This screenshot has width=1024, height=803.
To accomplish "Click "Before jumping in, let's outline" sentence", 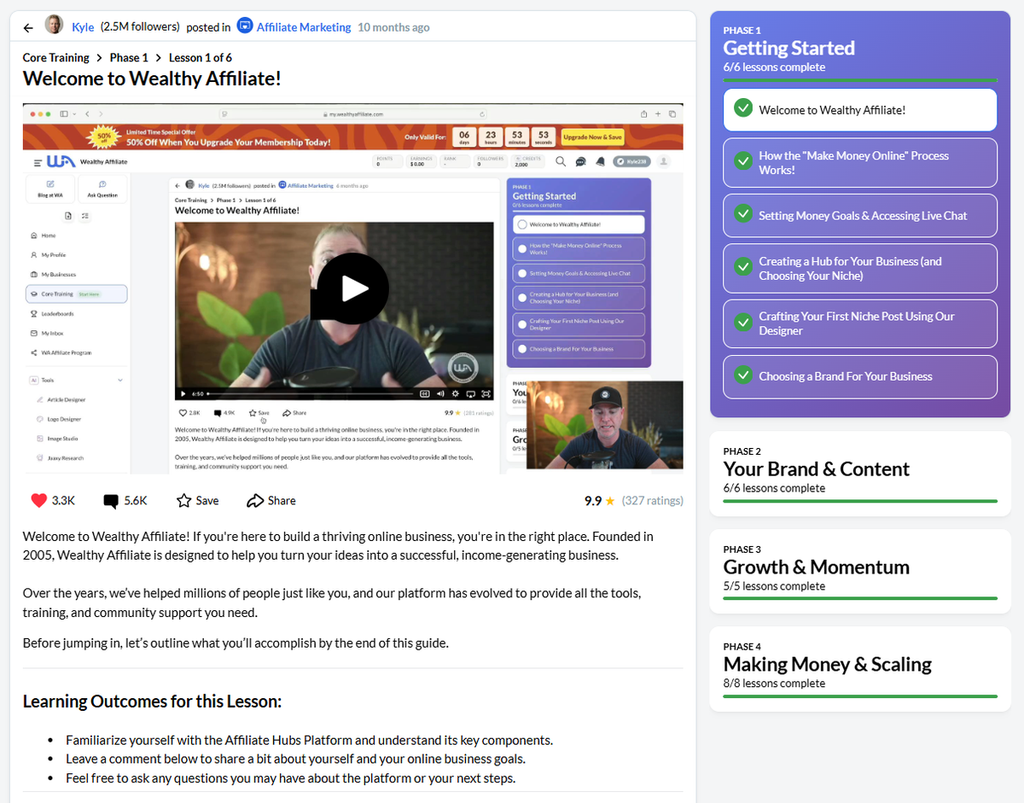I will click(236, 643).
